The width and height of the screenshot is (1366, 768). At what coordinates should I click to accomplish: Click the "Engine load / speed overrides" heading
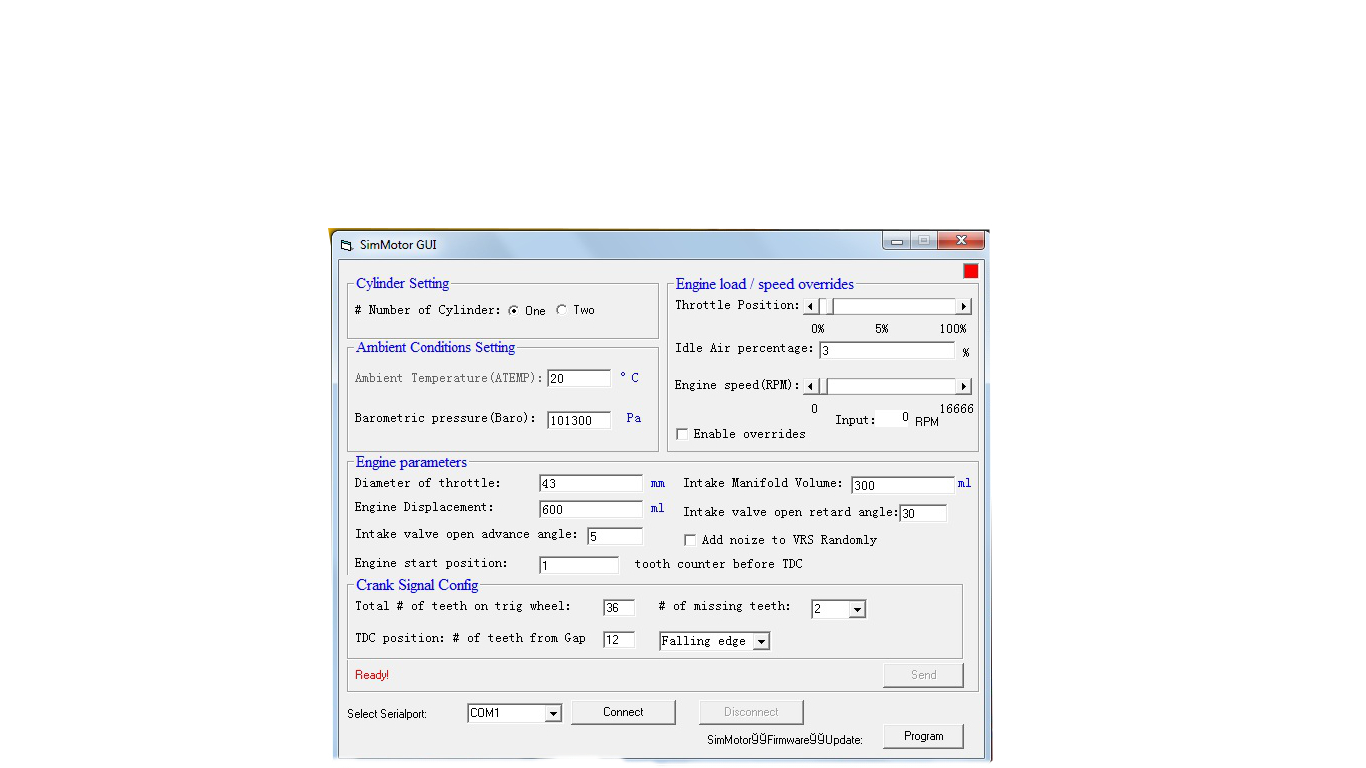[765, 284]
